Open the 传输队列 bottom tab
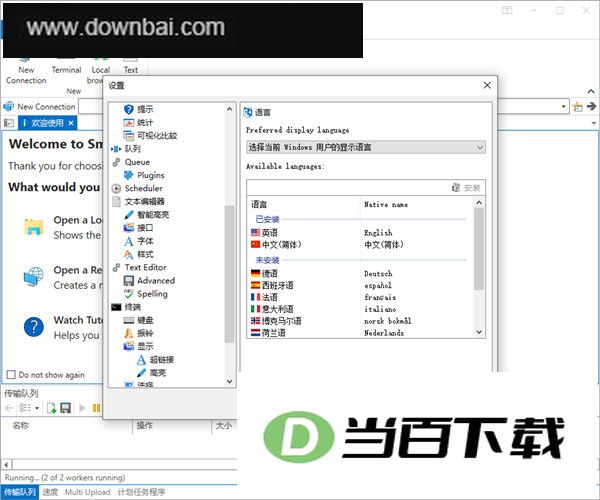Screen dimensions: 600x500 pyautogui.click(x=20, y=492)
